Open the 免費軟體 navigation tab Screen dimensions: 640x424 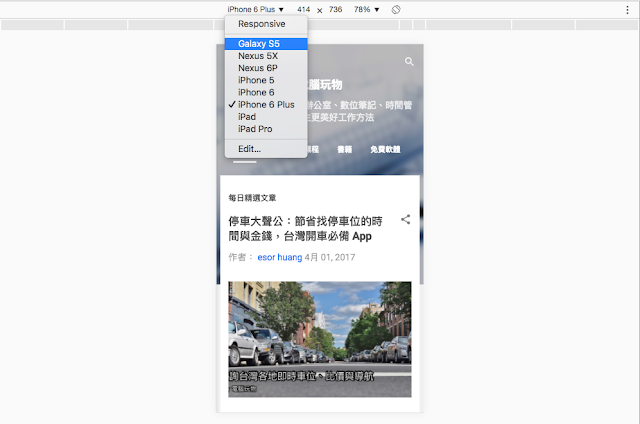tap(385, 149)
